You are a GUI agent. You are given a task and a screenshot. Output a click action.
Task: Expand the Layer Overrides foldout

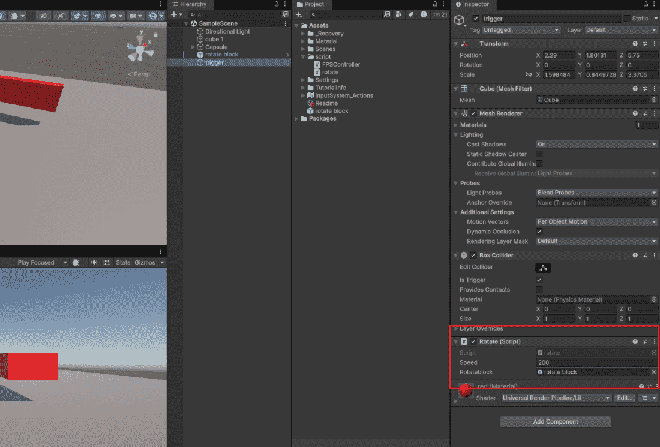pos(456,329)
